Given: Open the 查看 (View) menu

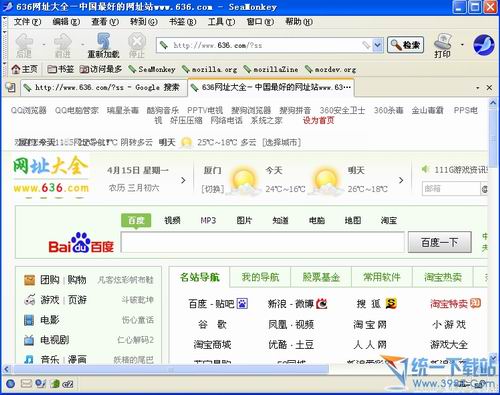Looking at the screenshot, I should click(x=105, y=22).
